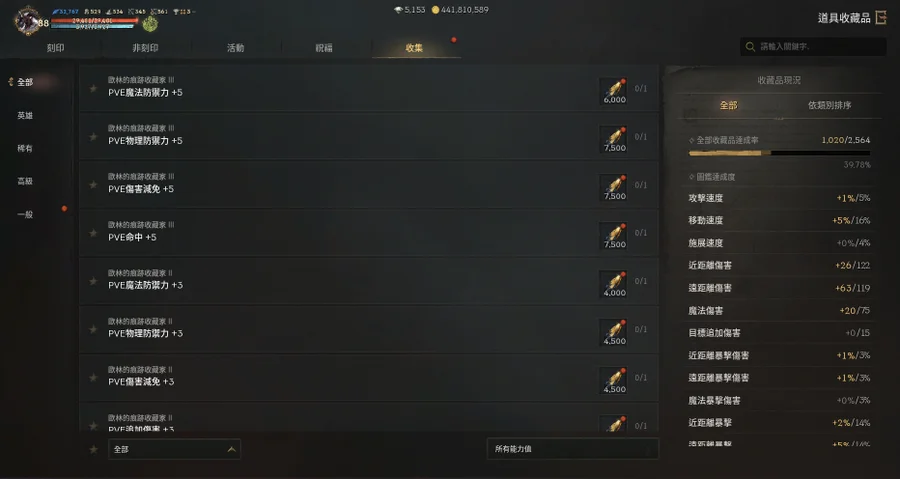Screen dimensions: 900x479
Task: Click the item icon in PVE命中 +5 row
Action: 614,236
